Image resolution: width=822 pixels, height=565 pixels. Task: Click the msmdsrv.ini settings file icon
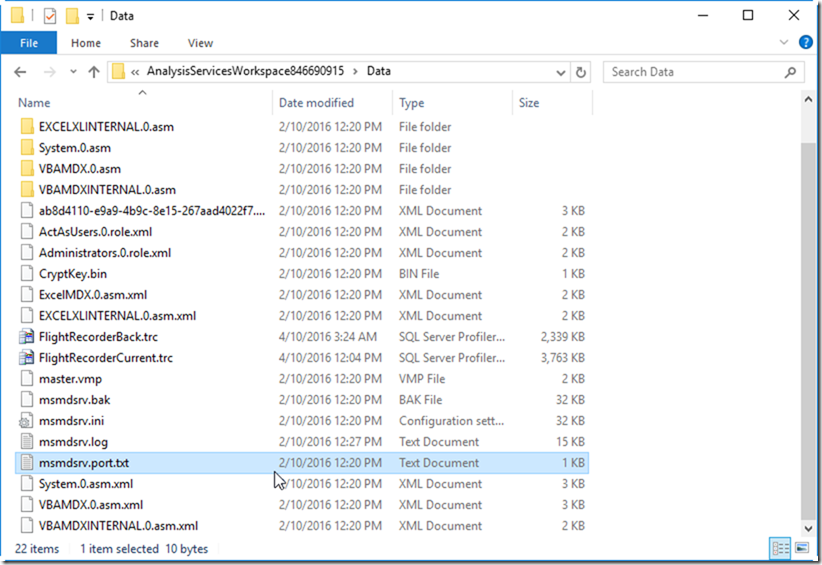click(26, 420)
